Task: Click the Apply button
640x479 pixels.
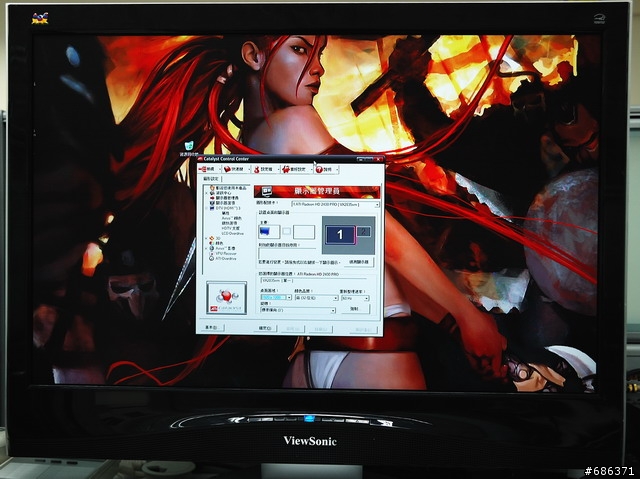Action: pyautogui.click(x=293, y=328)
